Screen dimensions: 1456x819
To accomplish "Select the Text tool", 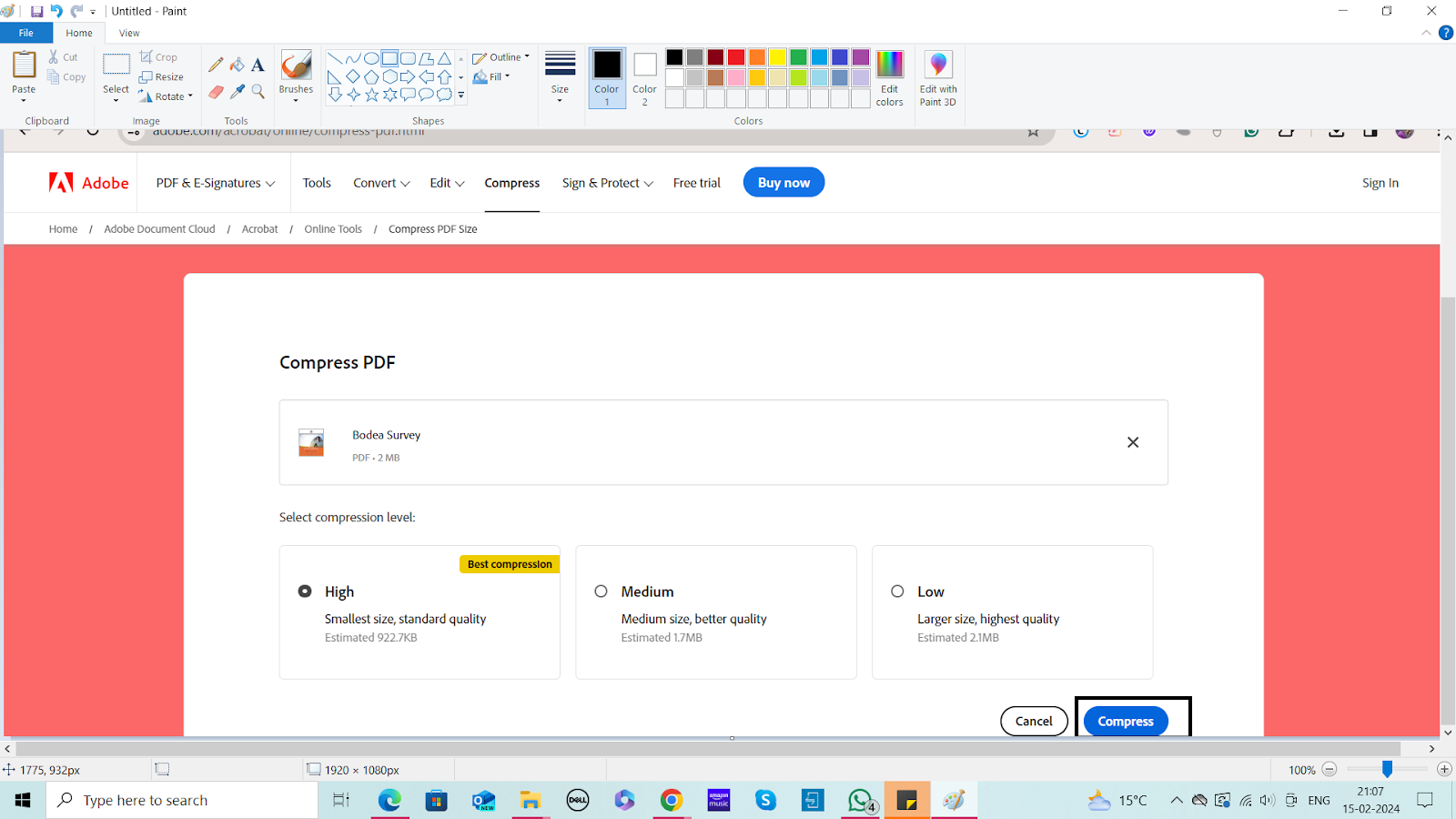I will coord(258,65).
